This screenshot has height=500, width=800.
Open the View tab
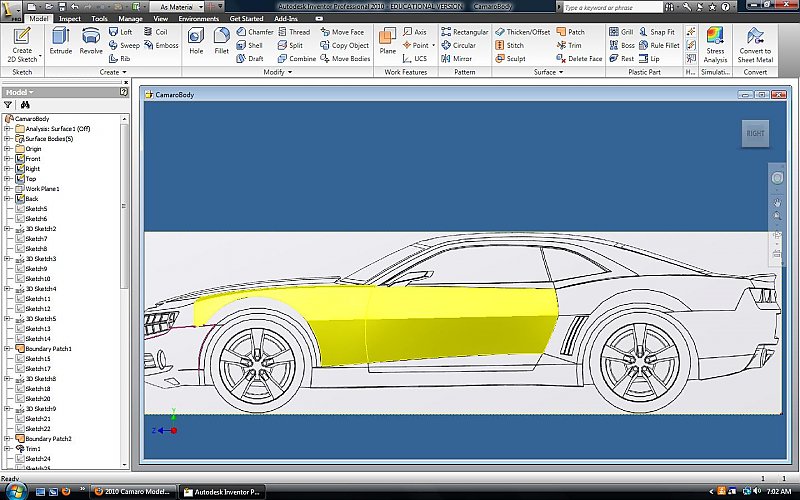pyautogui.click(x=161, y=18)
